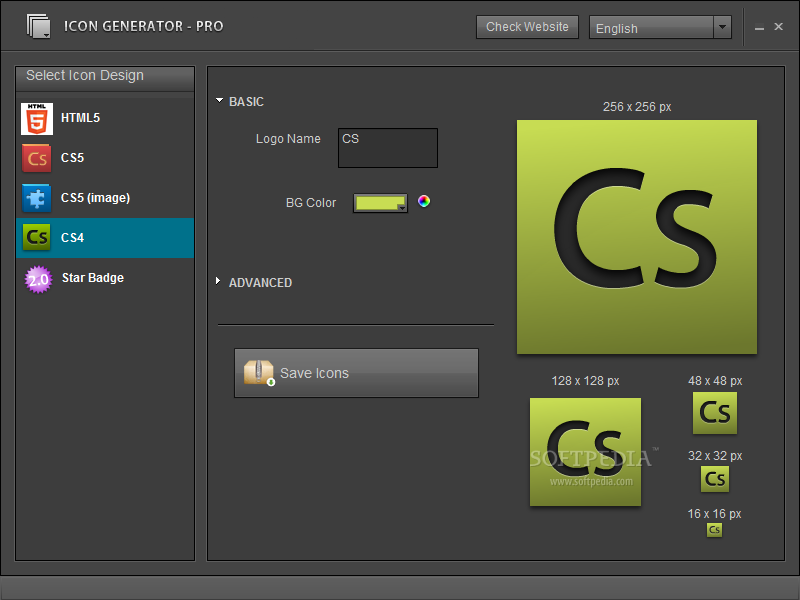800x600 pixels.
Task: Click the 48 x 48 preview icon
Action: point(715,413)
